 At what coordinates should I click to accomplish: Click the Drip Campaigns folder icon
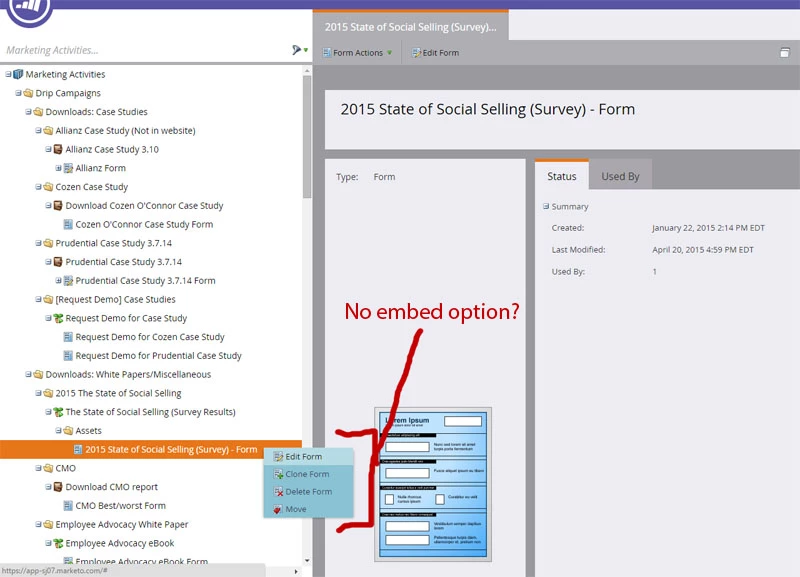(x=29, y=93)
